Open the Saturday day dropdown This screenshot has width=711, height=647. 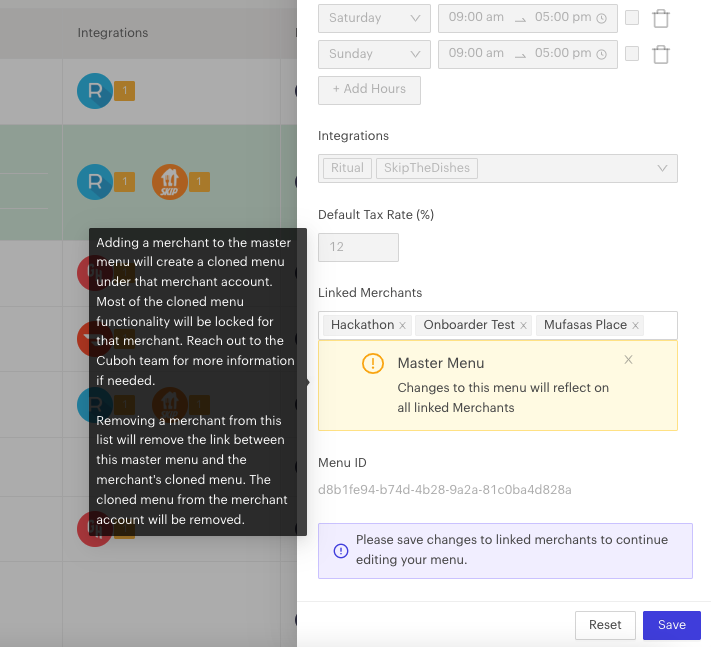pos(374,18)
